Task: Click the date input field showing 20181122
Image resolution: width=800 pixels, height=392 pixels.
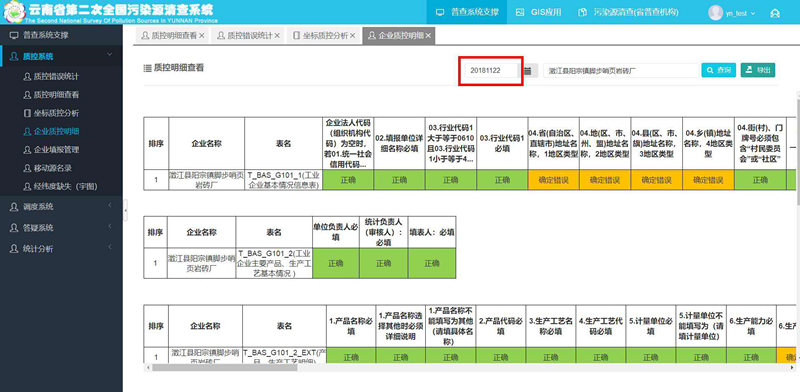Action: [x=490, y=71]
